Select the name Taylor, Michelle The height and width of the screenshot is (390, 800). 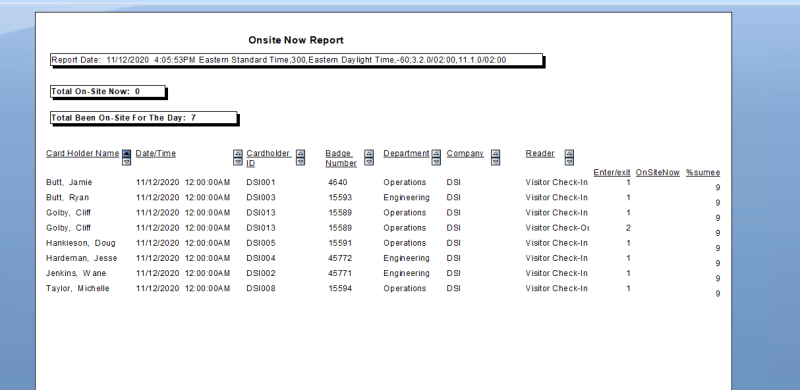coord(78,288)
